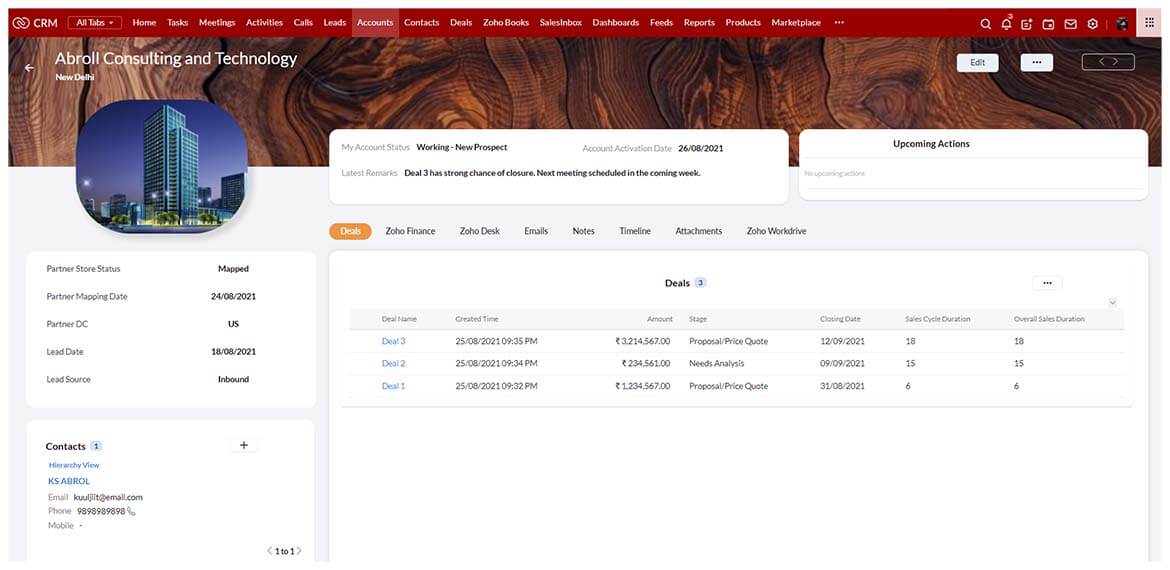Add a contact with the plus button
The image size is (1170, 570).
(244, 445)
